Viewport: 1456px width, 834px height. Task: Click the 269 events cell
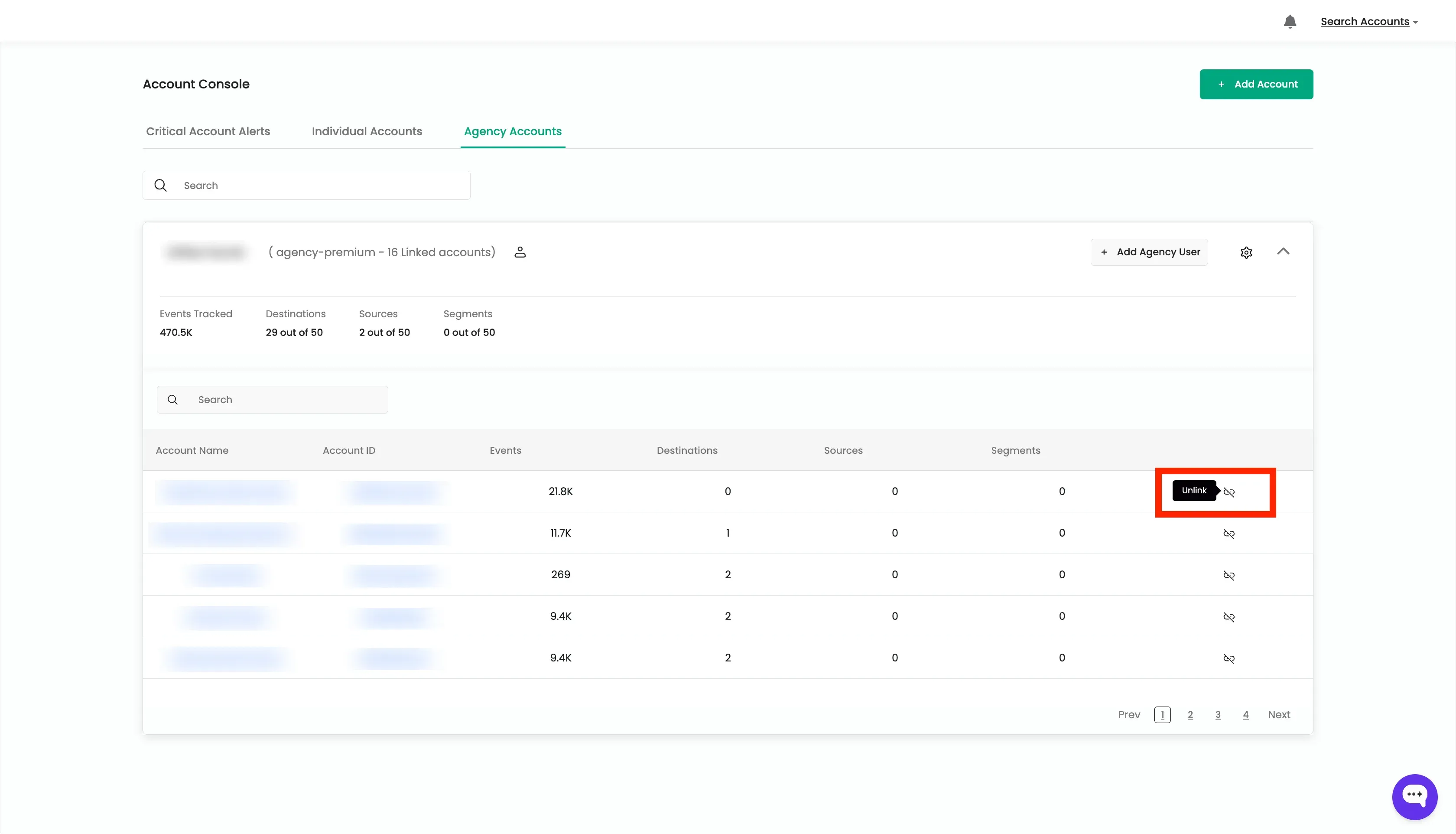point(561,574)
